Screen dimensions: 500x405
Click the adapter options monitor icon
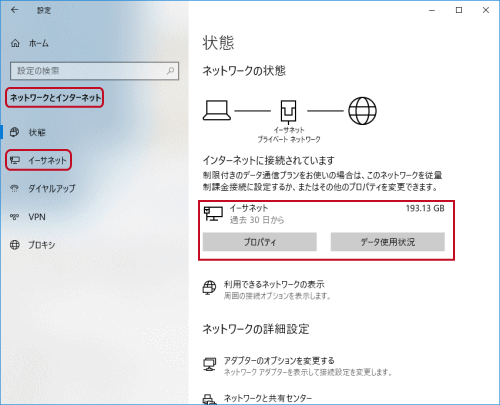click(209, 364)
